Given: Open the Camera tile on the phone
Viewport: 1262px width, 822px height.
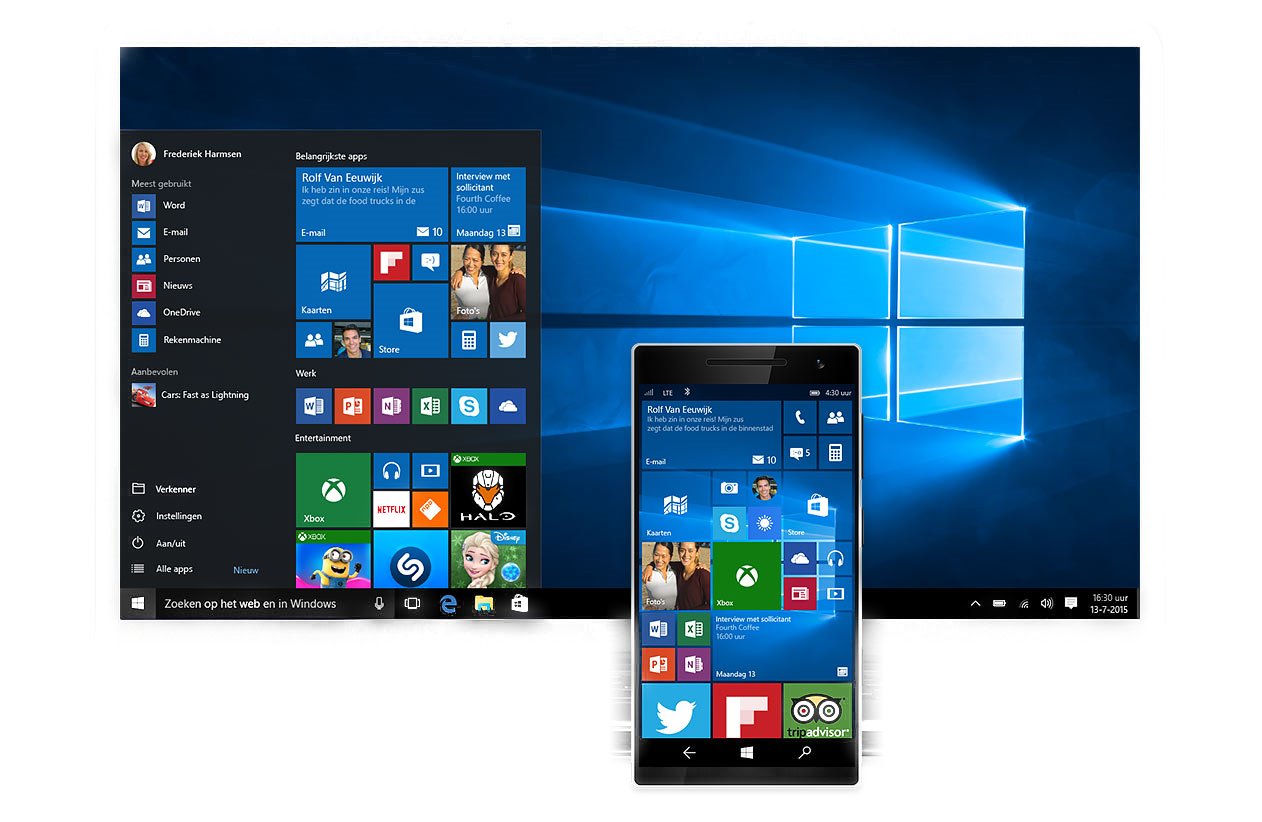Looking at the screenshot, I should (x=729, y=487).
